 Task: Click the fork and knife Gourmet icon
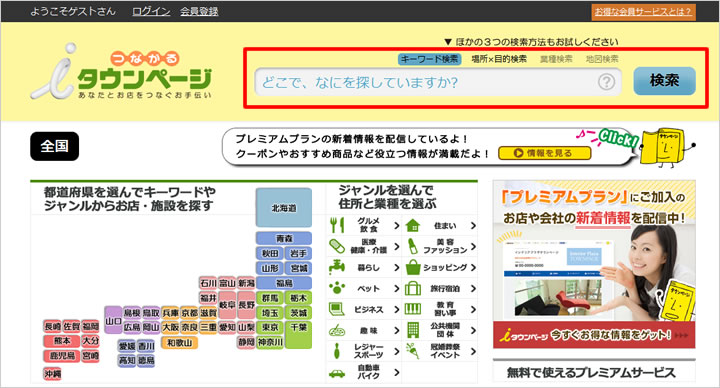[337, 225]
